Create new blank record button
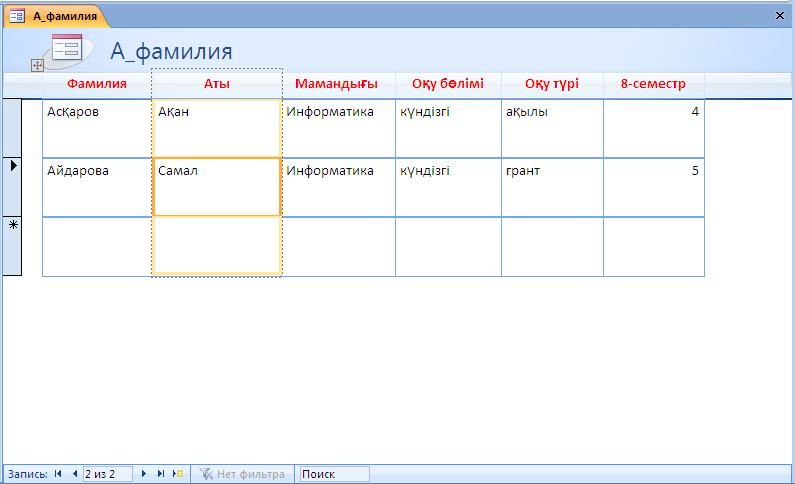The width and height of the screenshot is (795, 484). 177,474
